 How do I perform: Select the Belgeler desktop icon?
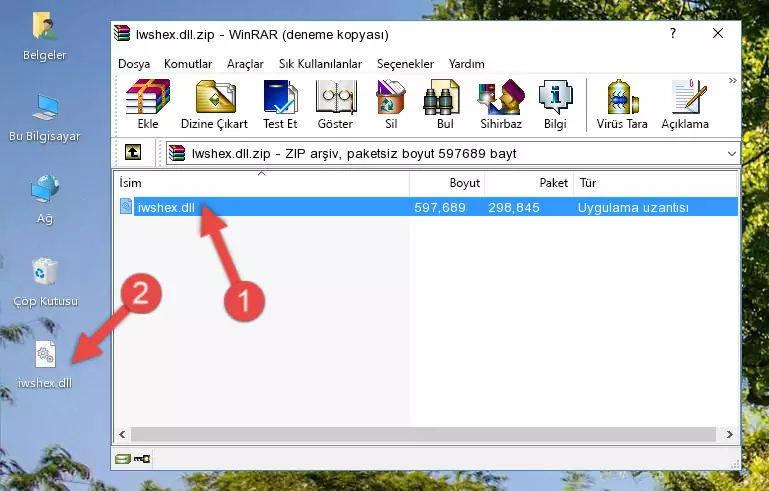(45, 36)
